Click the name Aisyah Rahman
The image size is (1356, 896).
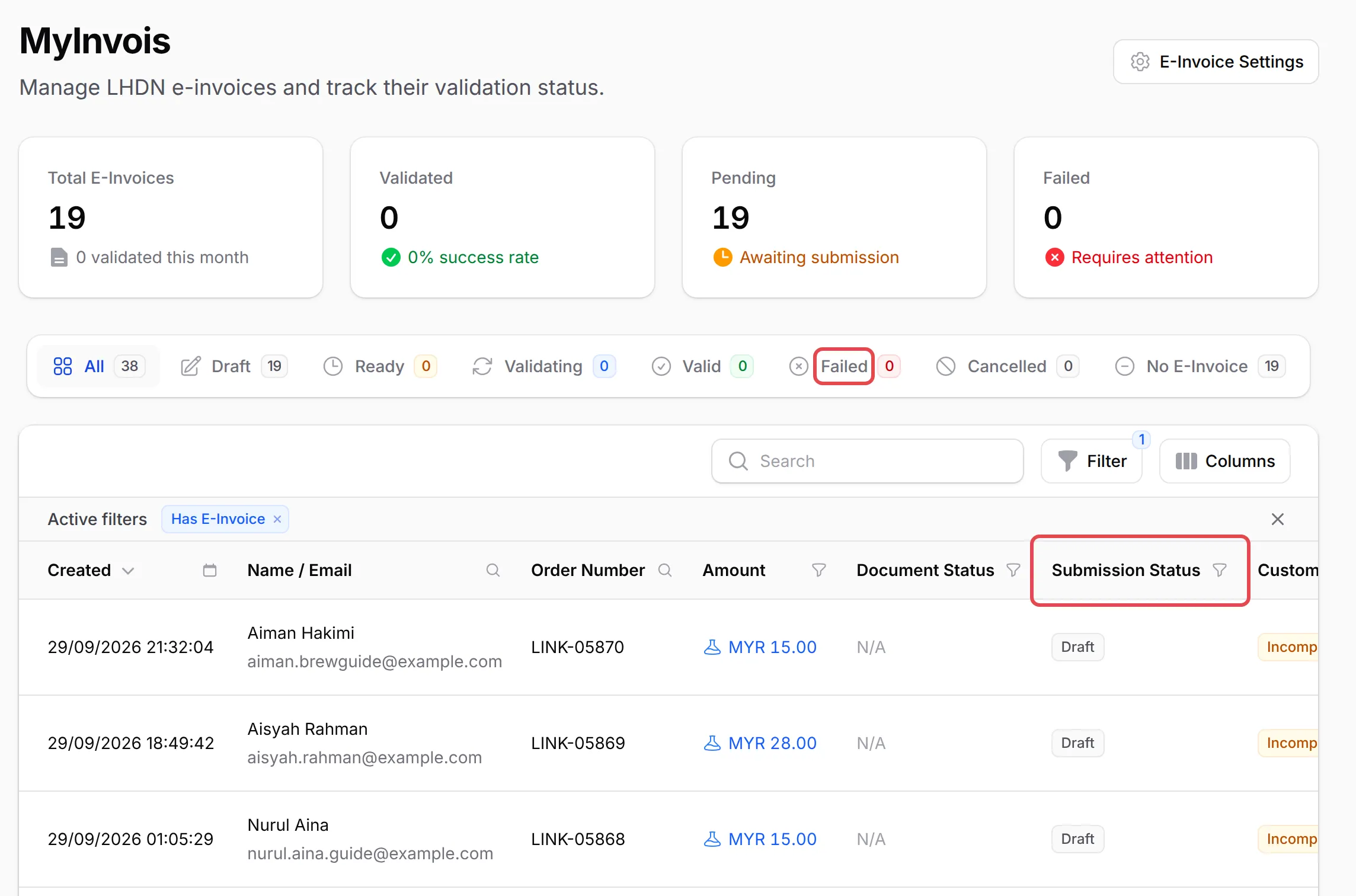pyautogui.click(x=308, y=729)
